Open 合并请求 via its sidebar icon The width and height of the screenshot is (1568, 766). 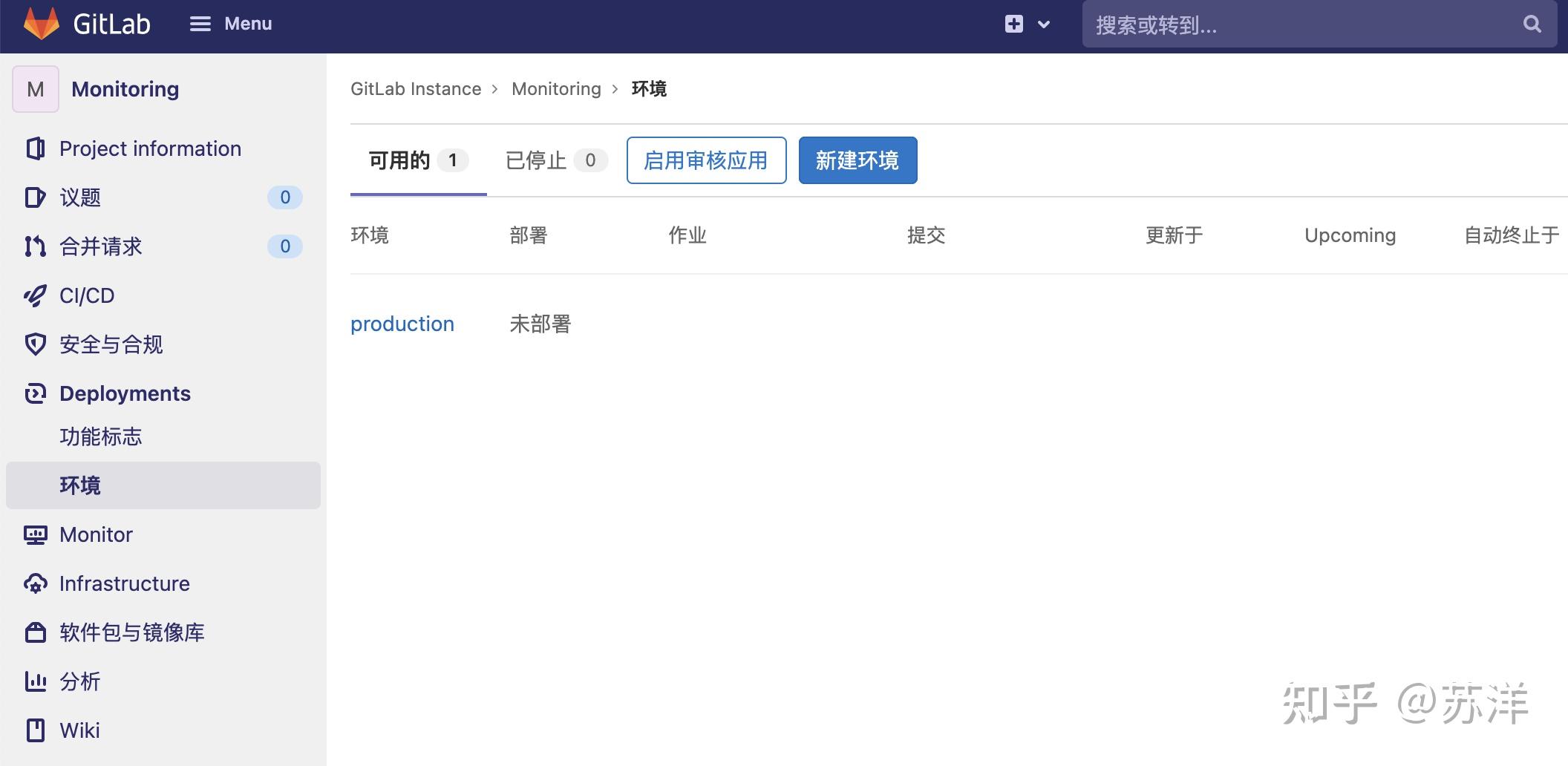click(35, 246)
